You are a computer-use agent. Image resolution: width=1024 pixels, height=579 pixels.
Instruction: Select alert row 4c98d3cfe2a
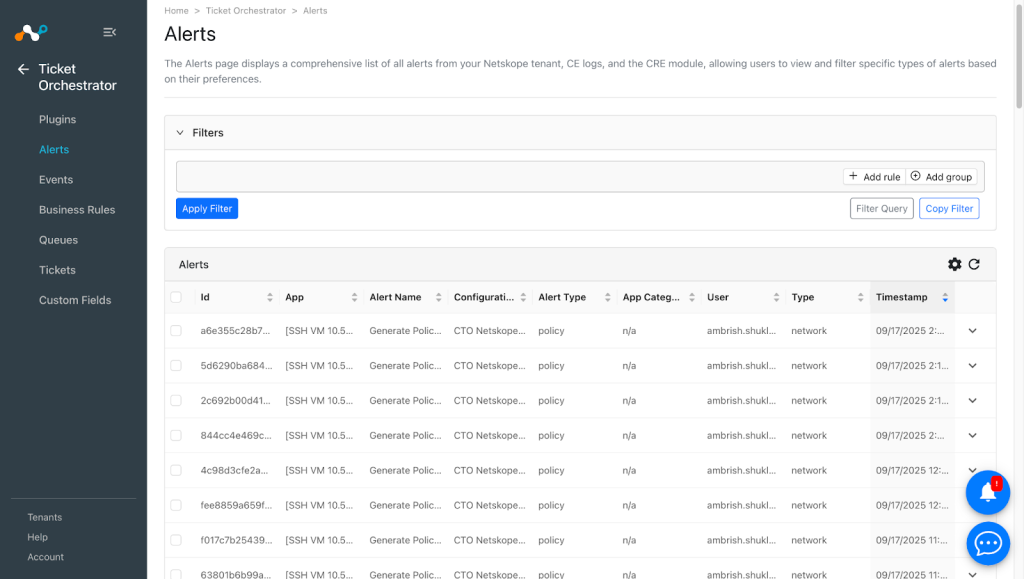[176, 470]
